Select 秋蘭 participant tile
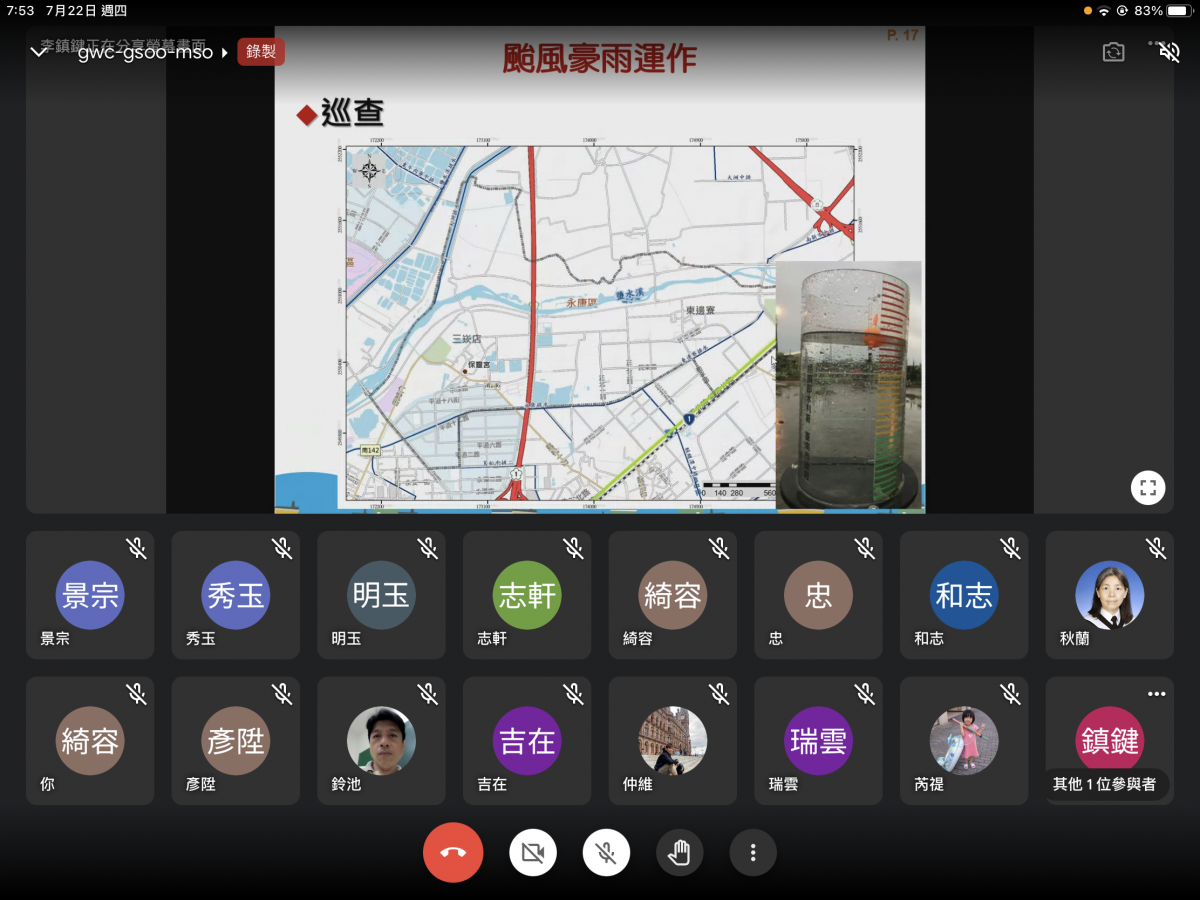 coord(1110,595)
